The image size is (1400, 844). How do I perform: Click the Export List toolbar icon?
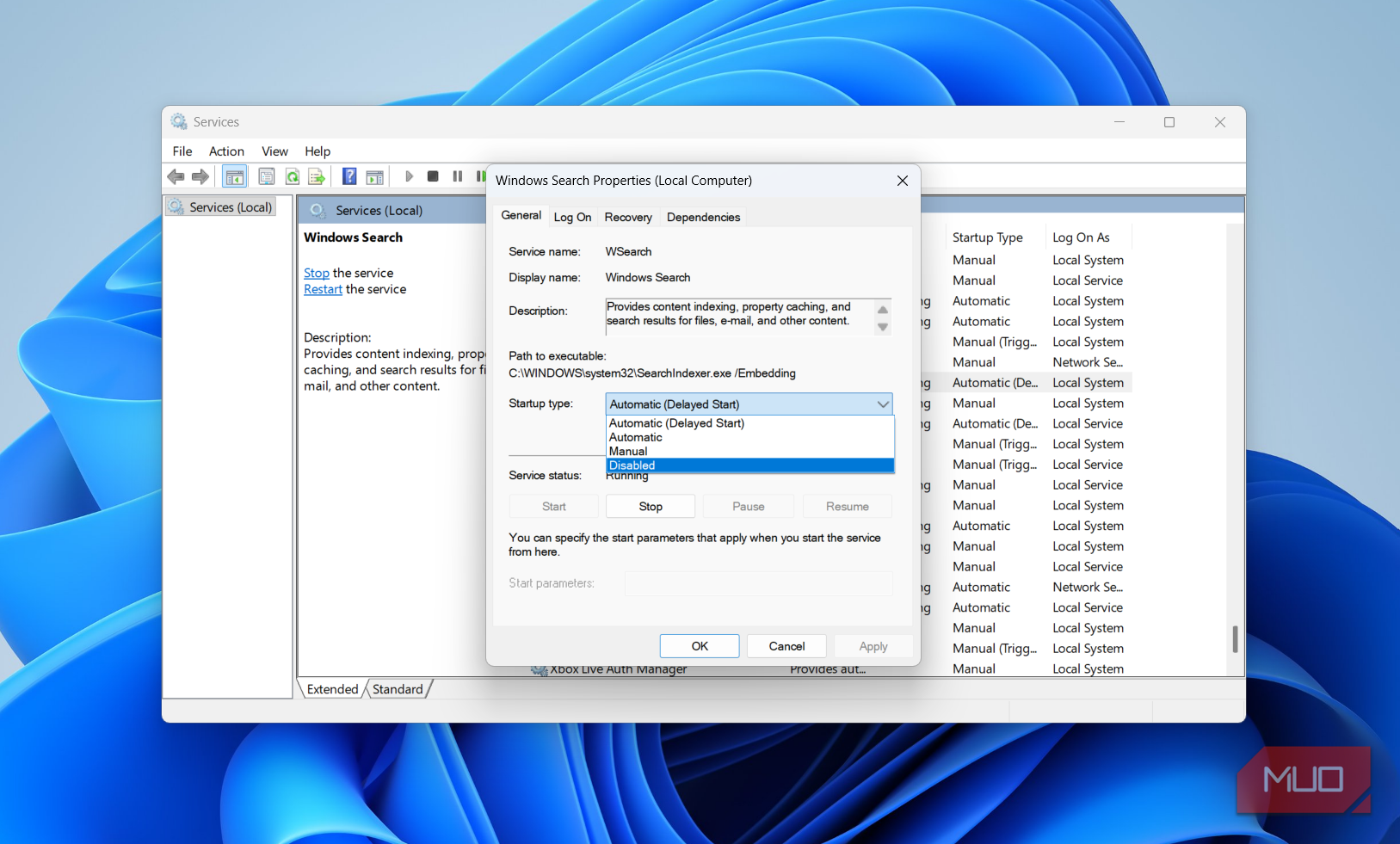point(317,176)
